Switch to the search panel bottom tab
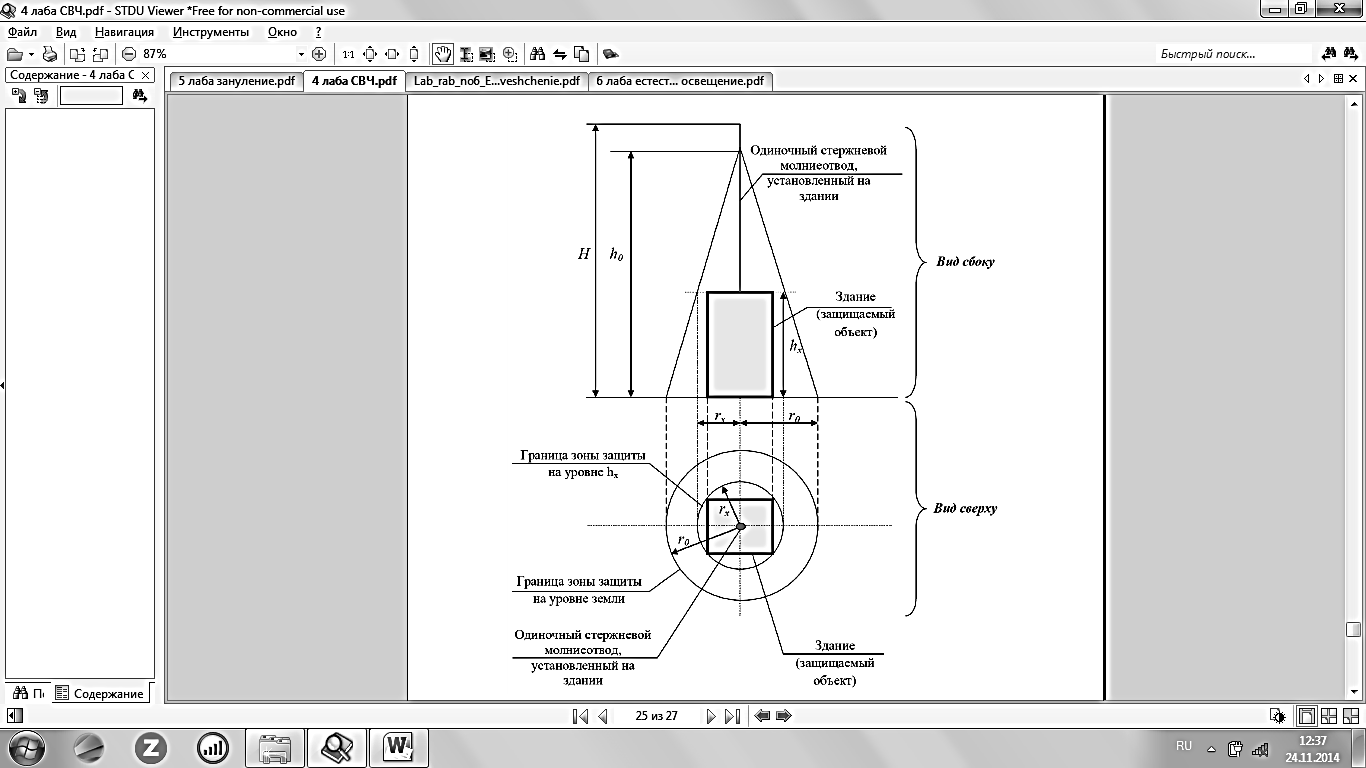This screenshot has width=1366, height=768. 28,693
